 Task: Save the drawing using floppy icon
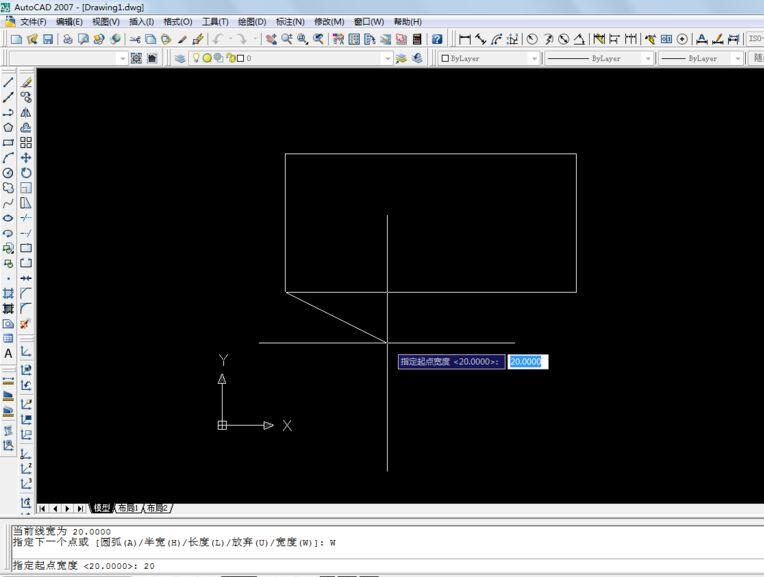[48, 39]
